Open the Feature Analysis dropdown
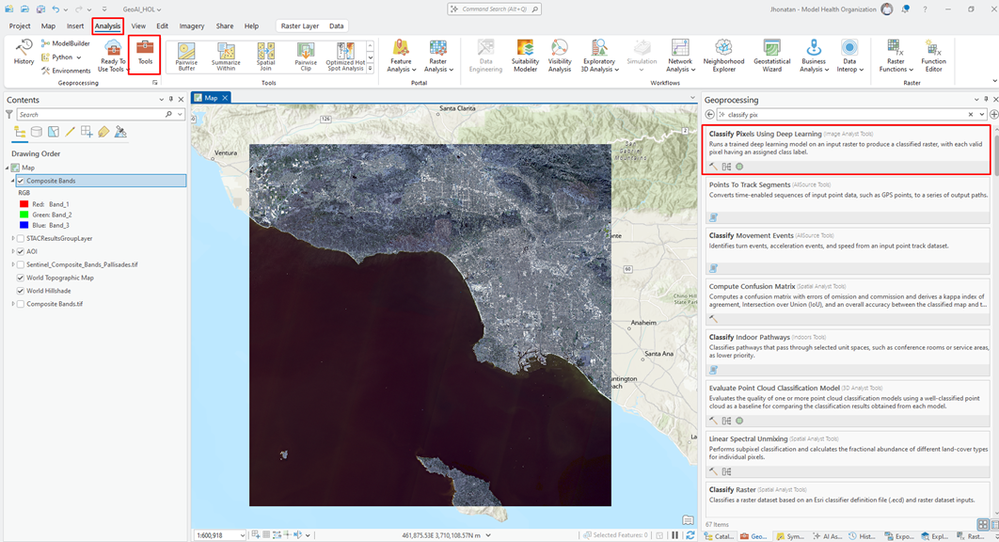 pos(401,55)
